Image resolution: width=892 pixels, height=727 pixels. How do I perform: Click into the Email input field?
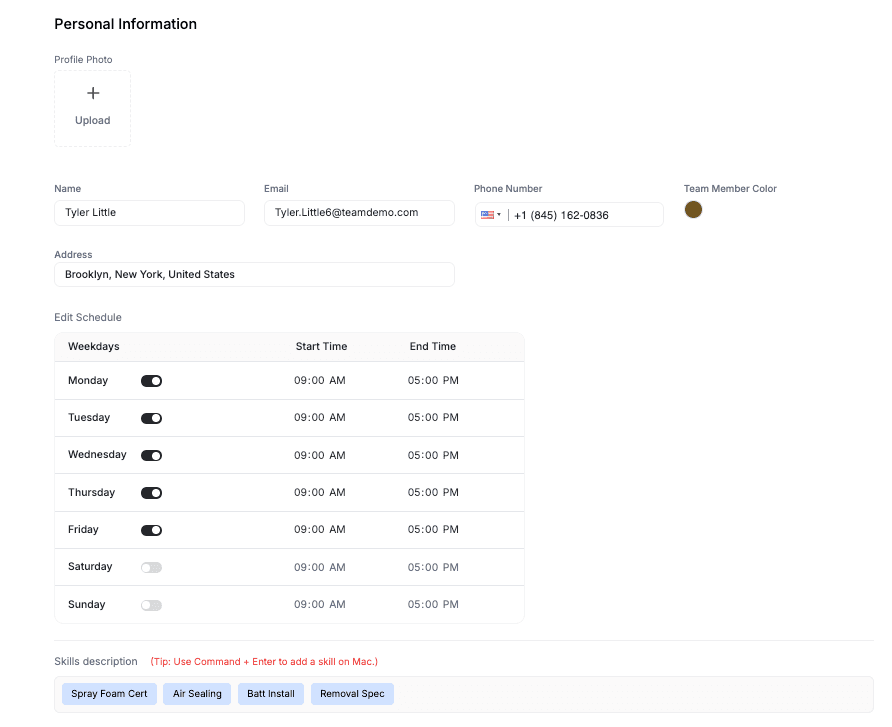(x=359, y=213)
